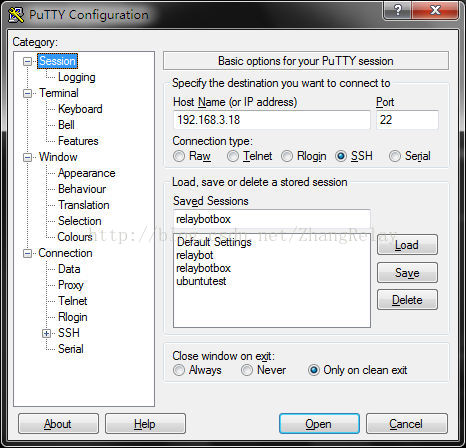Click the About button
Viewport: 466px width, 448px height.
[58, 424]
